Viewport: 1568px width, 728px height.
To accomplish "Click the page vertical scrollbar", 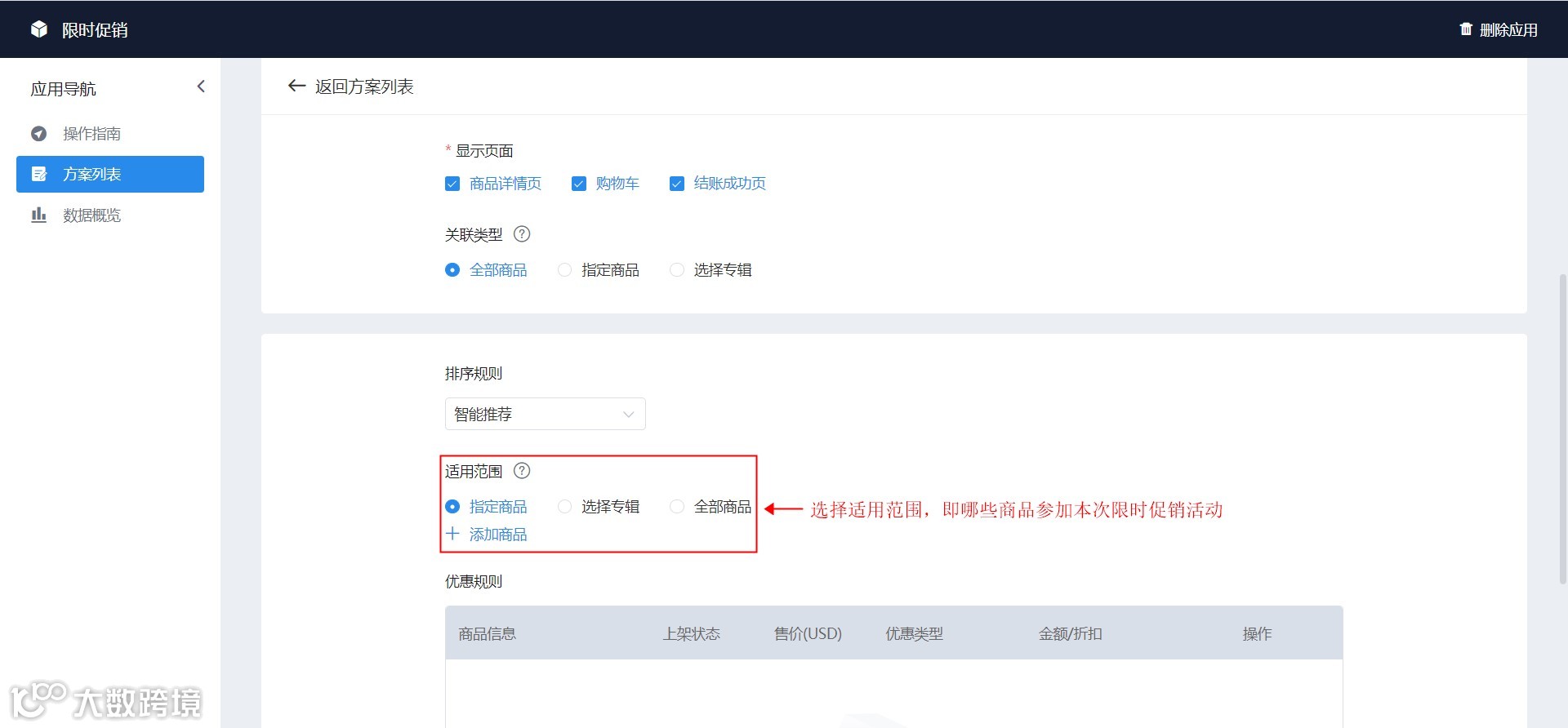I will [1563, 428].
